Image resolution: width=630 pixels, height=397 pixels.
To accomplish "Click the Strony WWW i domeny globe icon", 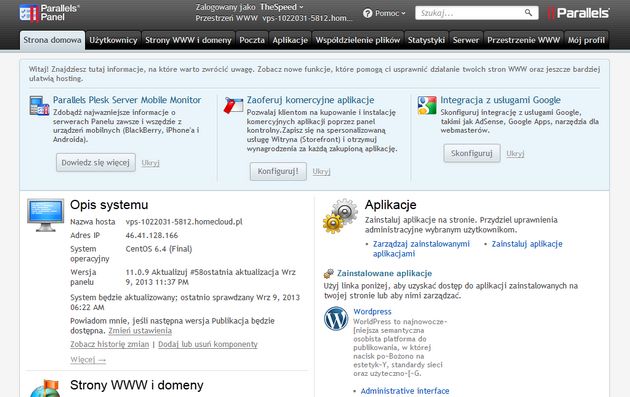I will (x=45, y=388).
